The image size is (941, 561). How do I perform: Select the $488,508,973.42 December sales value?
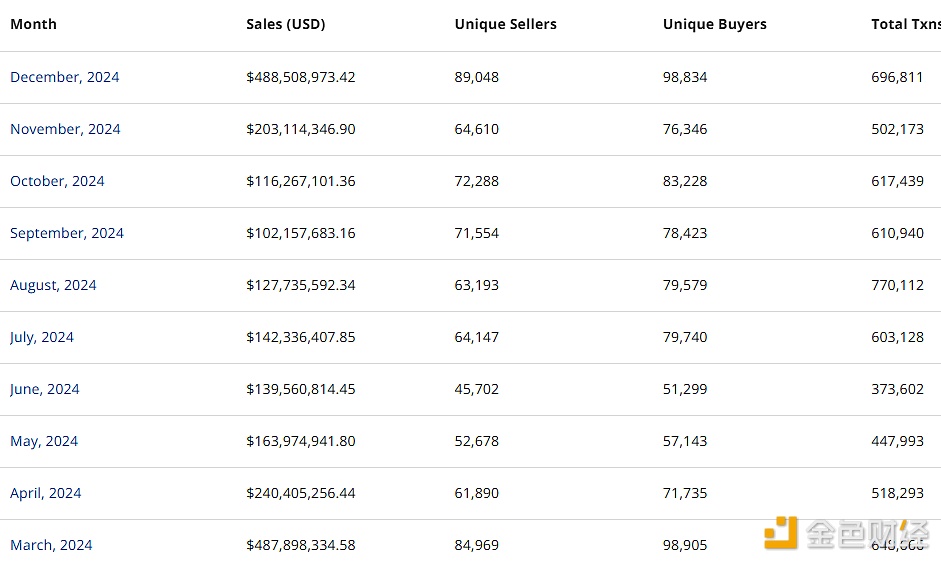[x=301, y=77]
